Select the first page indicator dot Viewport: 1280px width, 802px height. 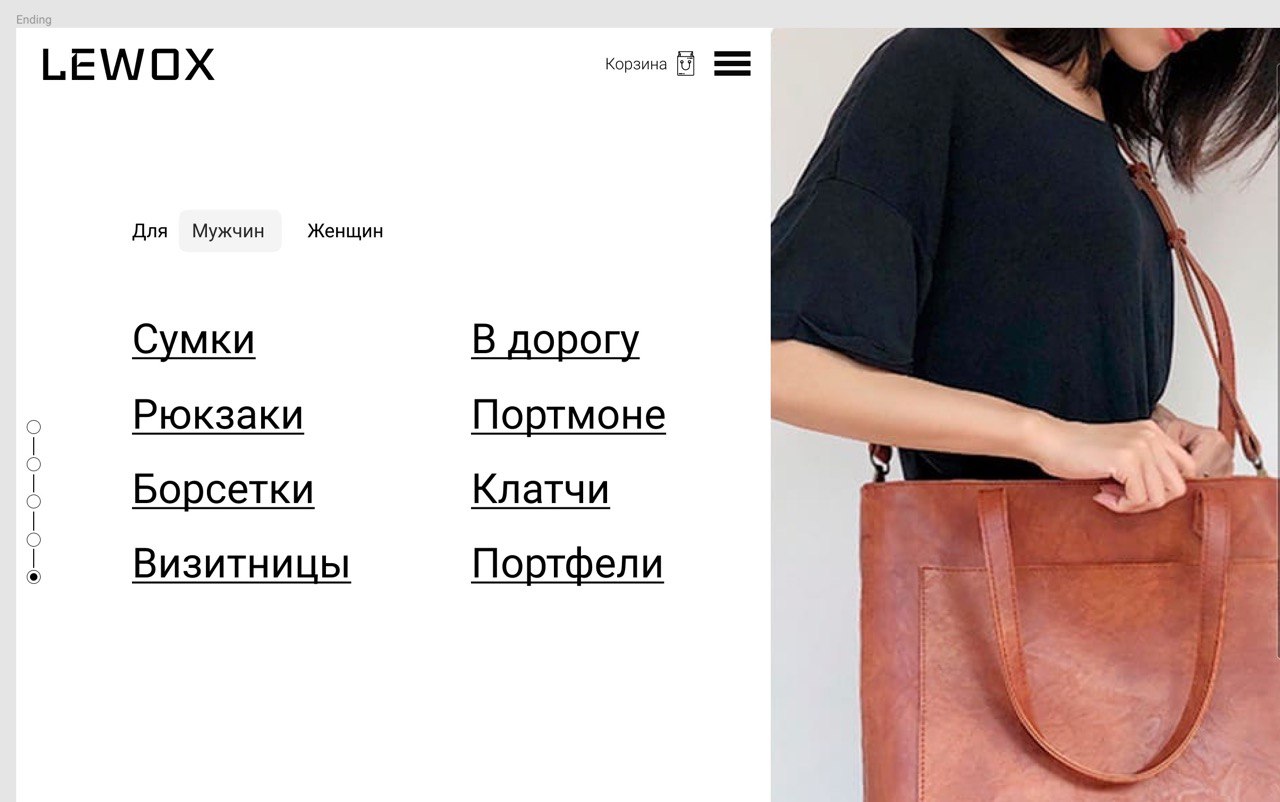coord(34,427)
